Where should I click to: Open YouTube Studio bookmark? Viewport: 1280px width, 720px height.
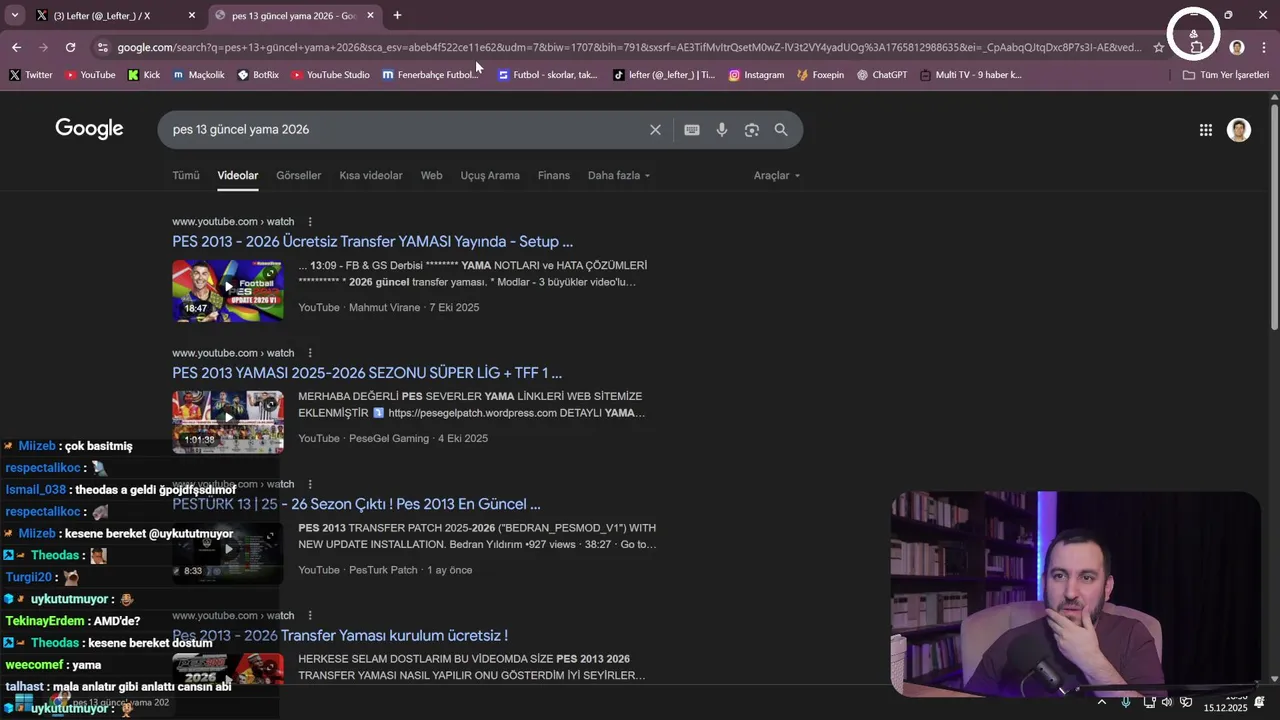(330, 75)
